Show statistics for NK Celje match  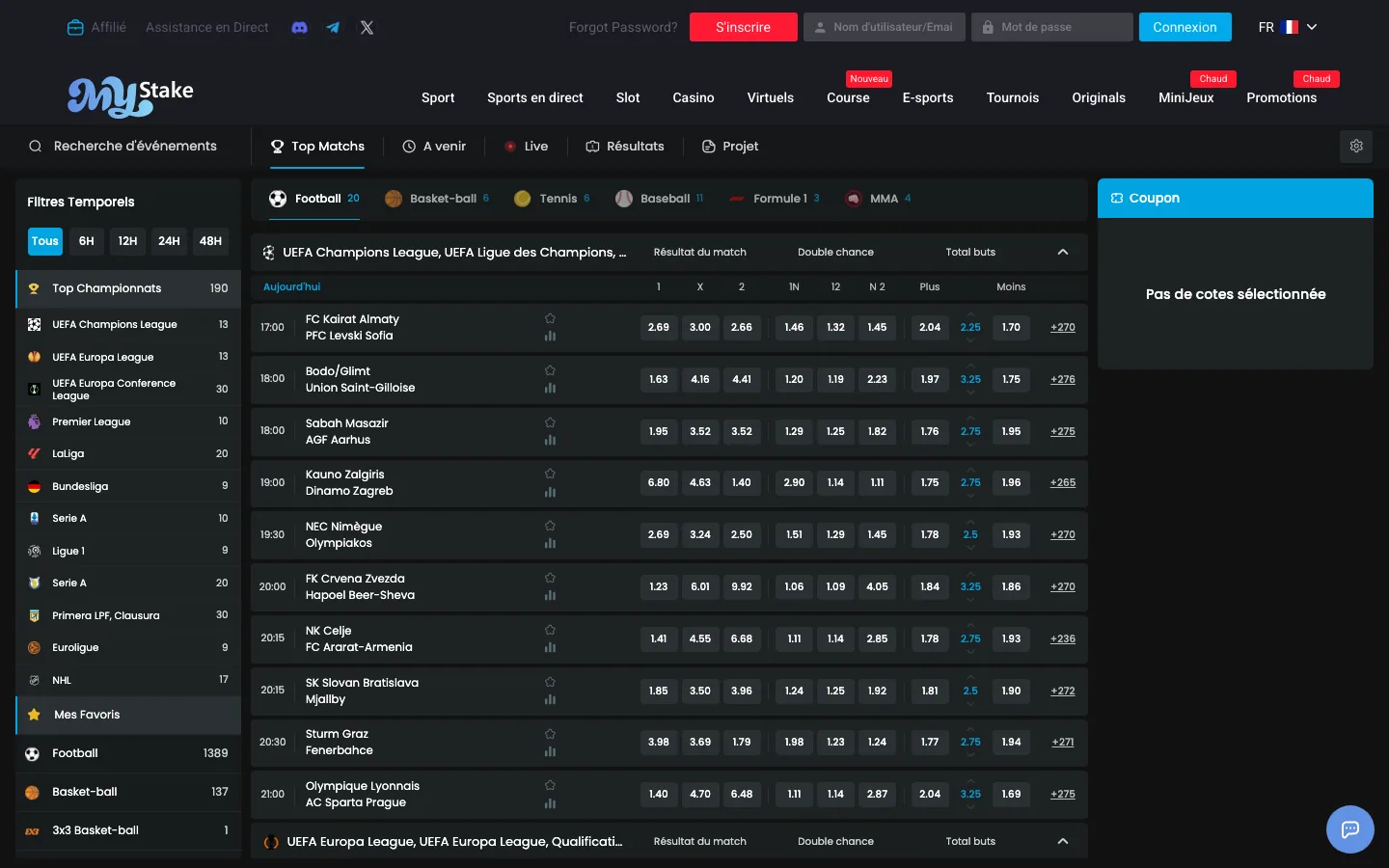click(550, 648)
